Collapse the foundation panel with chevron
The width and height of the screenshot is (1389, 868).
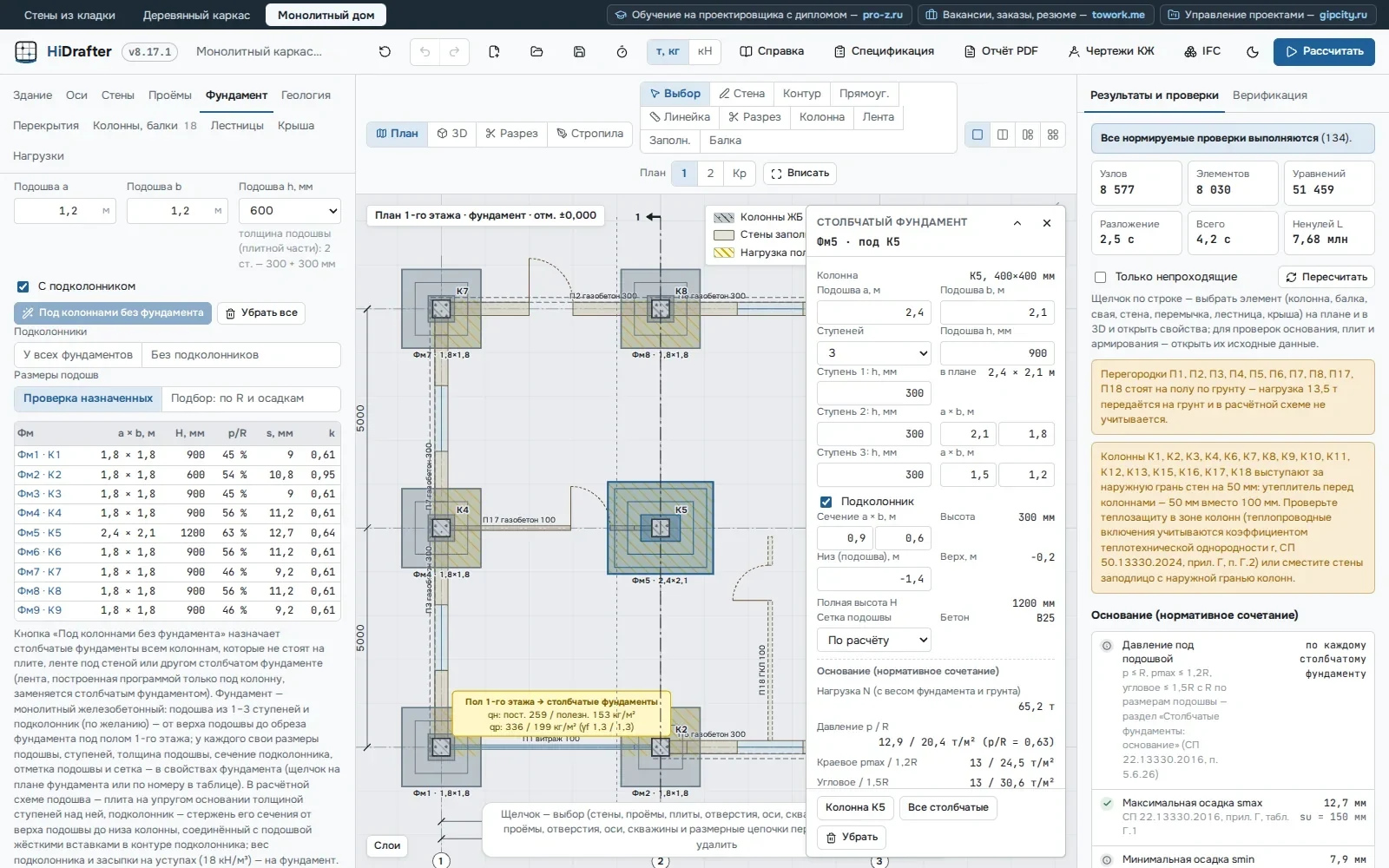pos(1017,223)
